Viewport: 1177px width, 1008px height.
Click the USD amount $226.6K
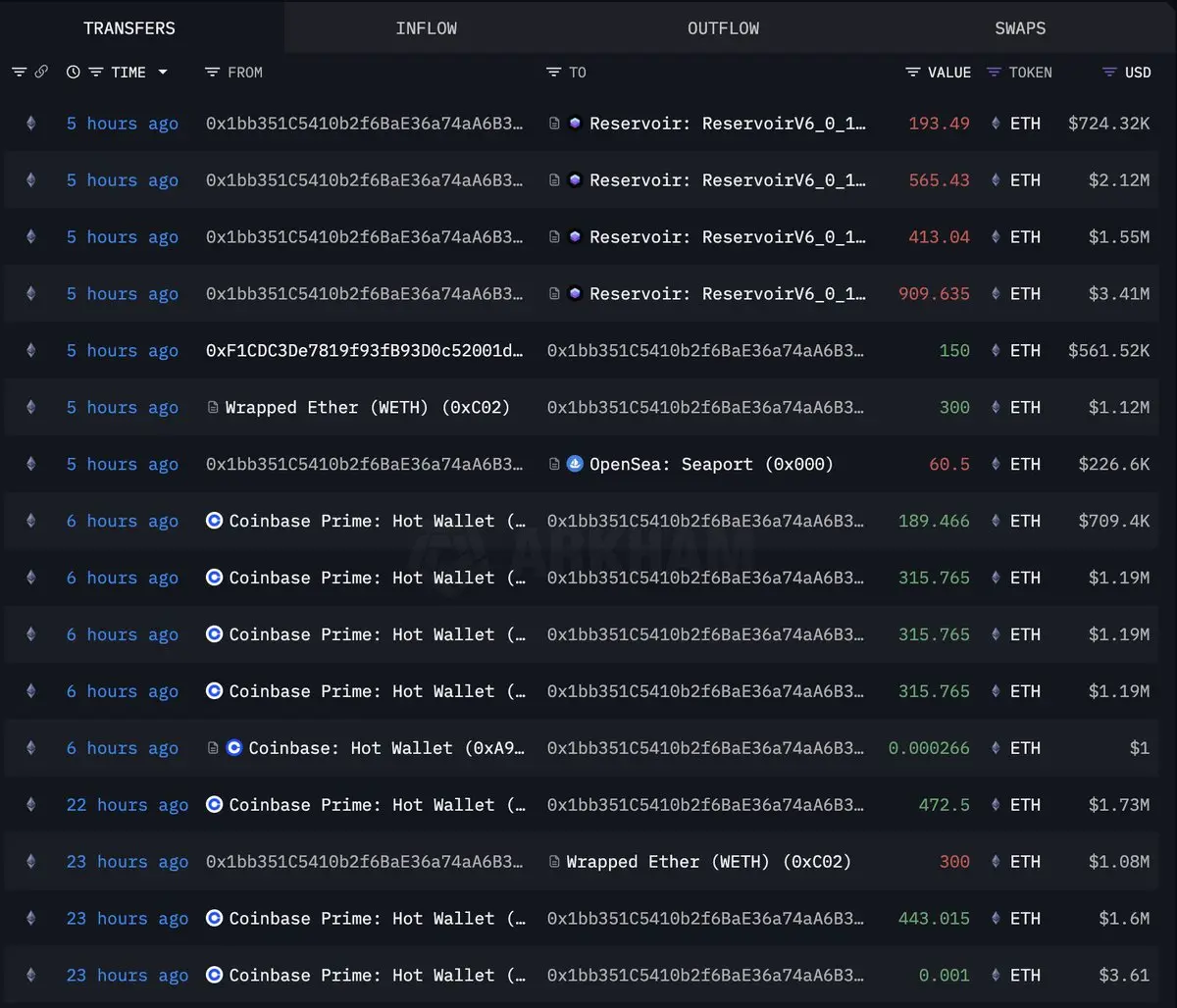tap(1114, 464)
